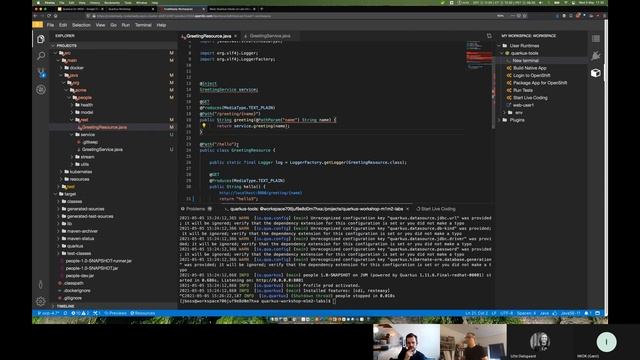Open the File menu

click(50, 25)
